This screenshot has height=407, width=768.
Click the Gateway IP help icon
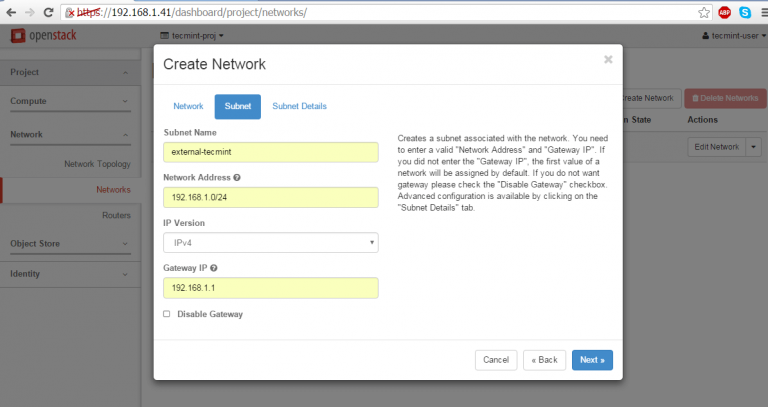[215, 268]
